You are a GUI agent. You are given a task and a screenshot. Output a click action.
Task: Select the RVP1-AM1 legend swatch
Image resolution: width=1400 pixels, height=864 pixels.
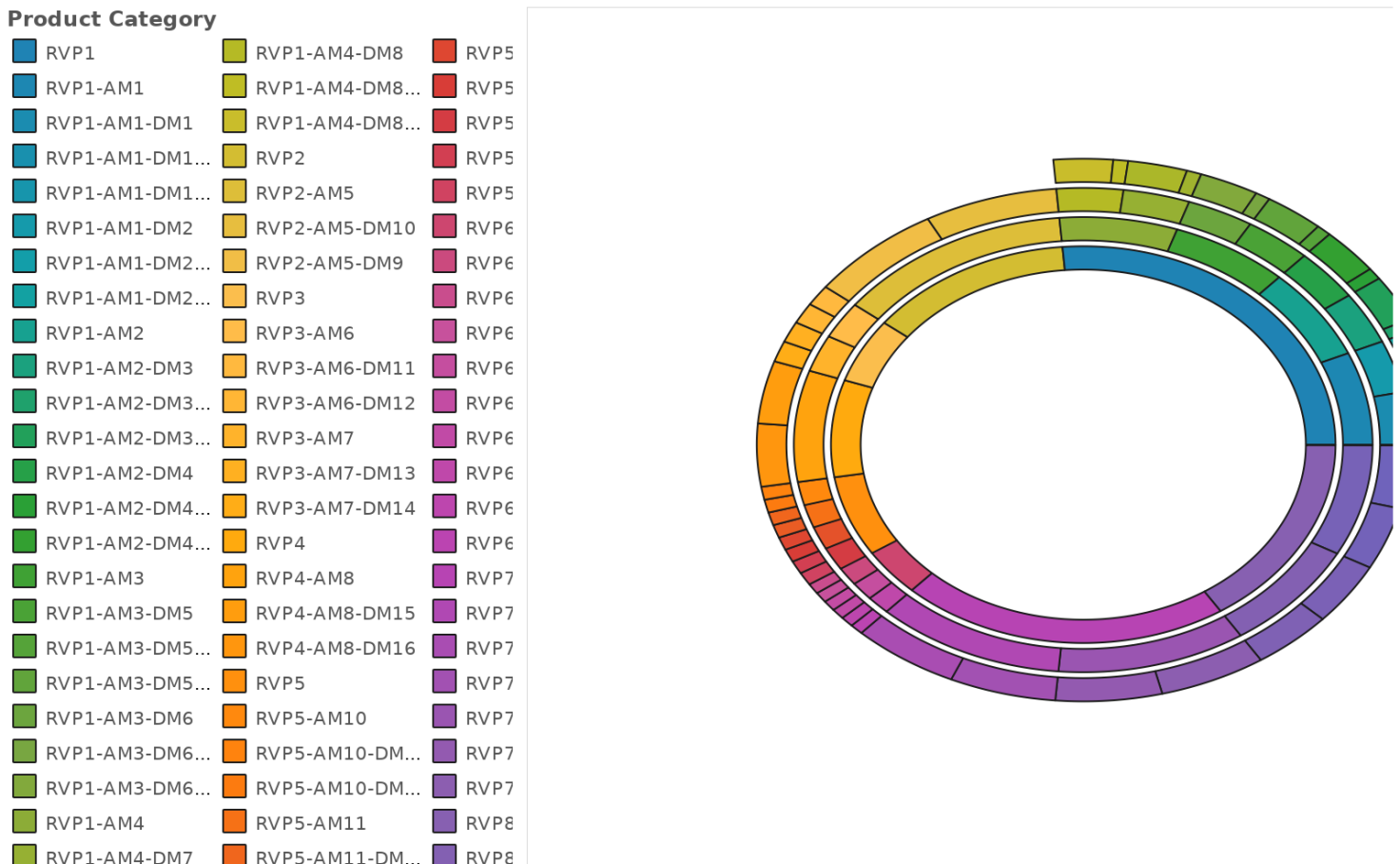coord(25,87)
